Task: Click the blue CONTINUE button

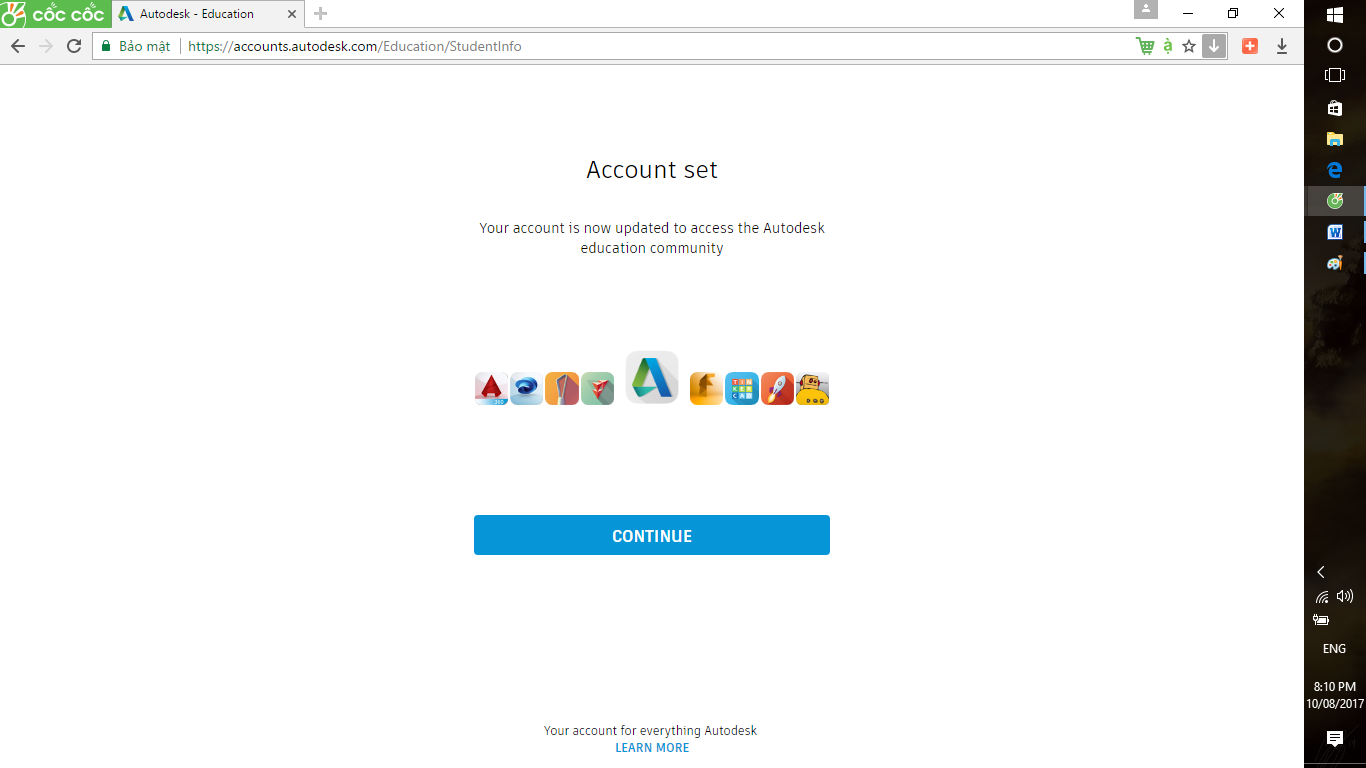Action: (x=651, y=535)
